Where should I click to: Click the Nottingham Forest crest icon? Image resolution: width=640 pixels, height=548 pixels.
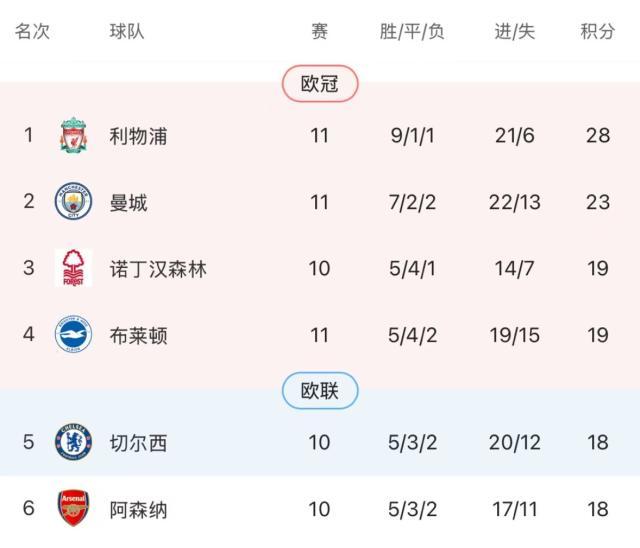click(73, 268)
